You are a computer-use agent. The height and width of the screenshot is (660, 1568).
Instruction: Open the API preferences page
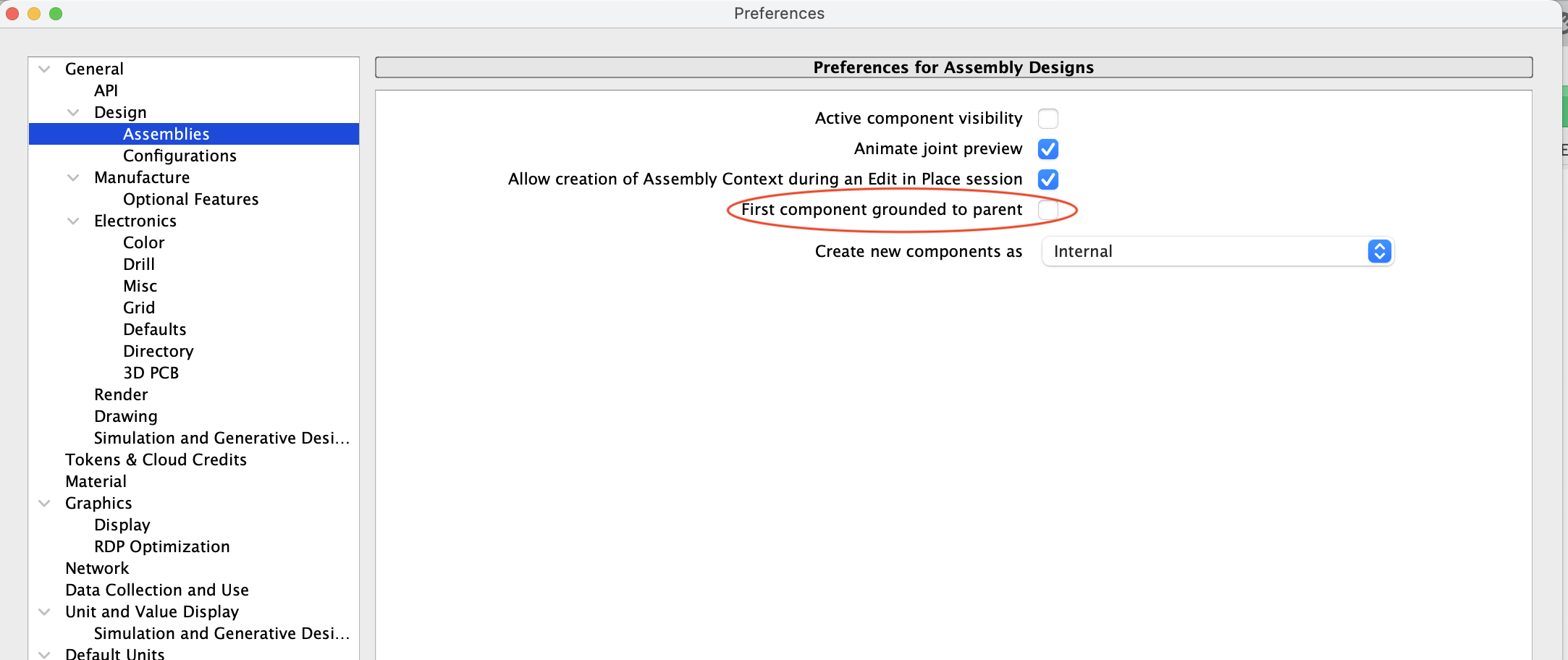(x=106, y=90)
